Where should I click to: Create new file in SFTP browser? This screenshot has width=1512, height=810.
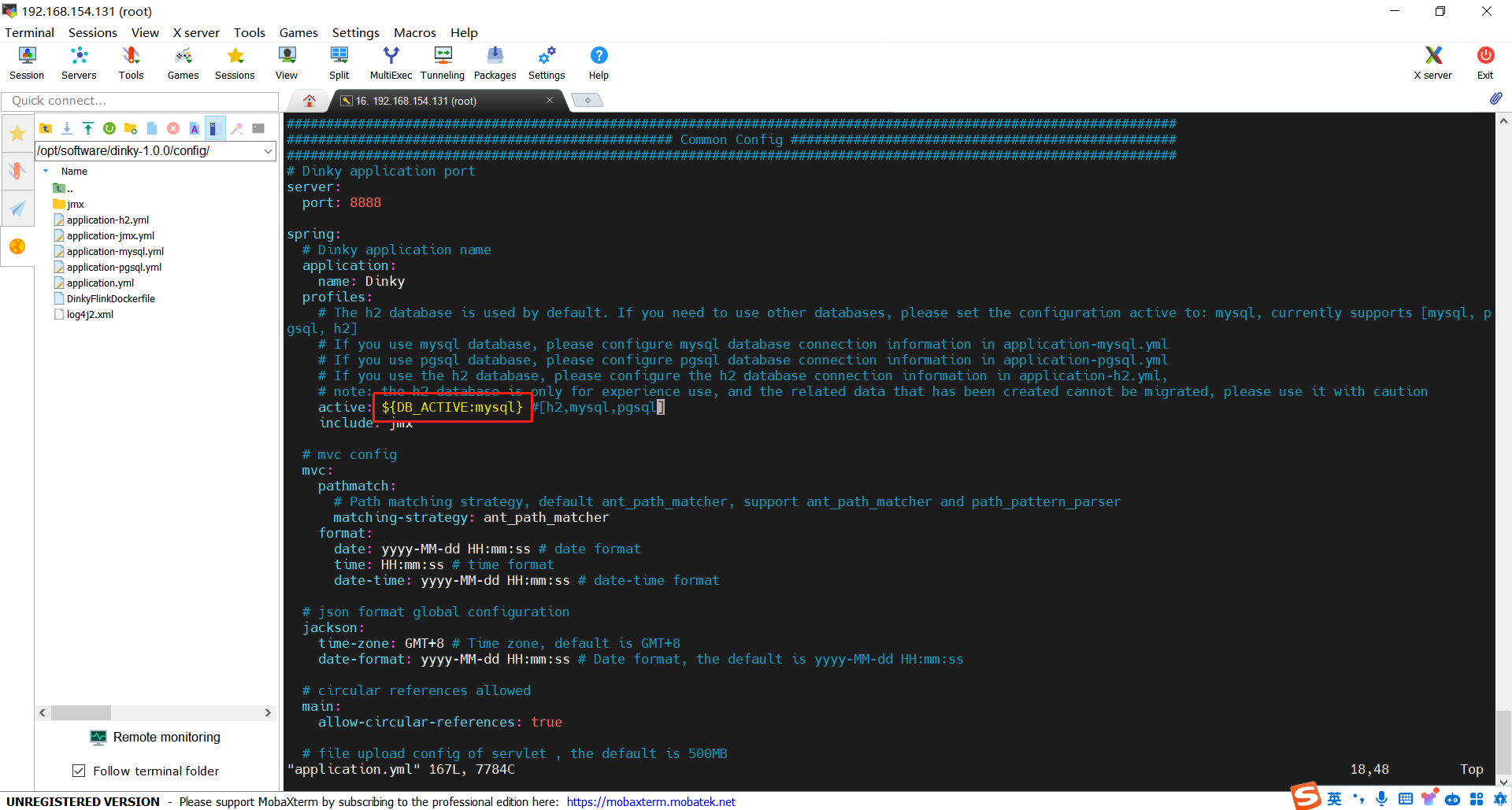click(x=152, y=128)
